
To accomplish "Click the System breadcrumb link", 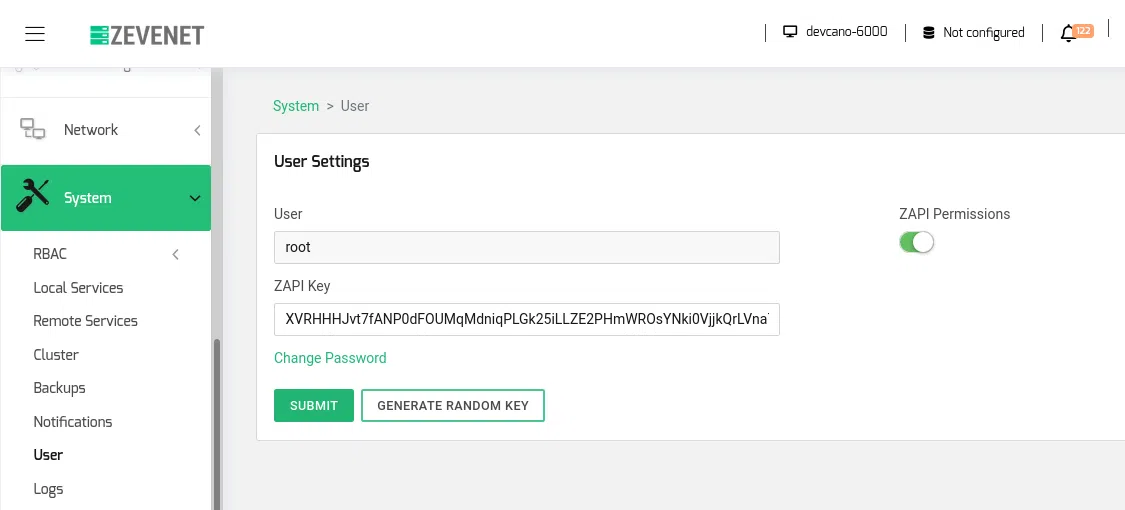I will (296, 106).
